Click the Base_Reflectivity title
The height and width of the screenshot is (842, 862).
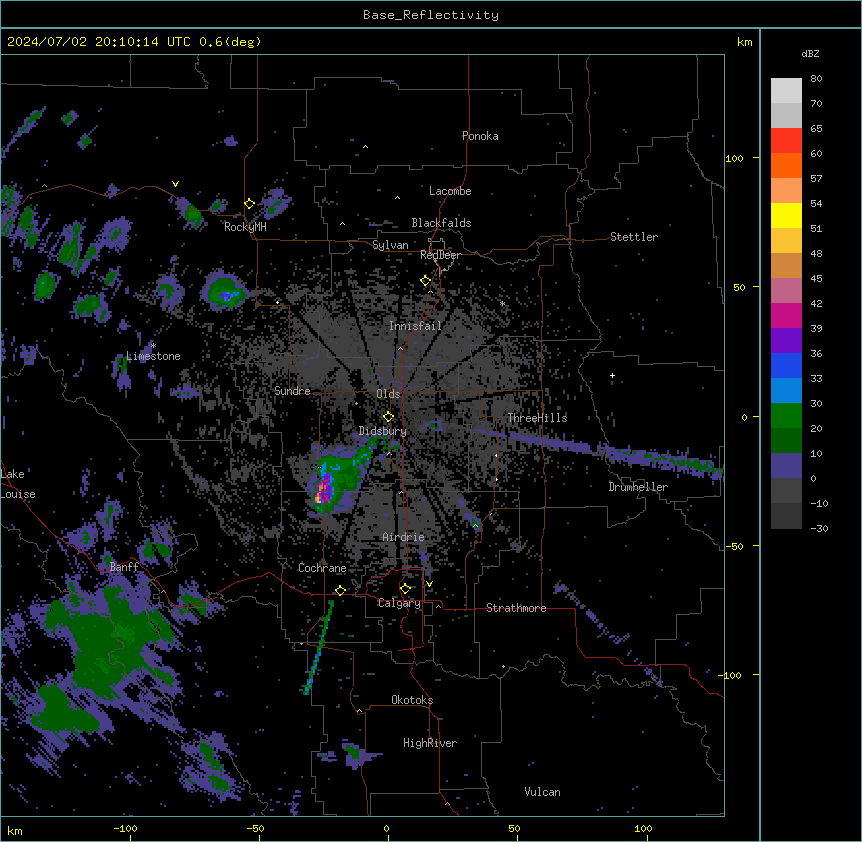click(431, 15)
